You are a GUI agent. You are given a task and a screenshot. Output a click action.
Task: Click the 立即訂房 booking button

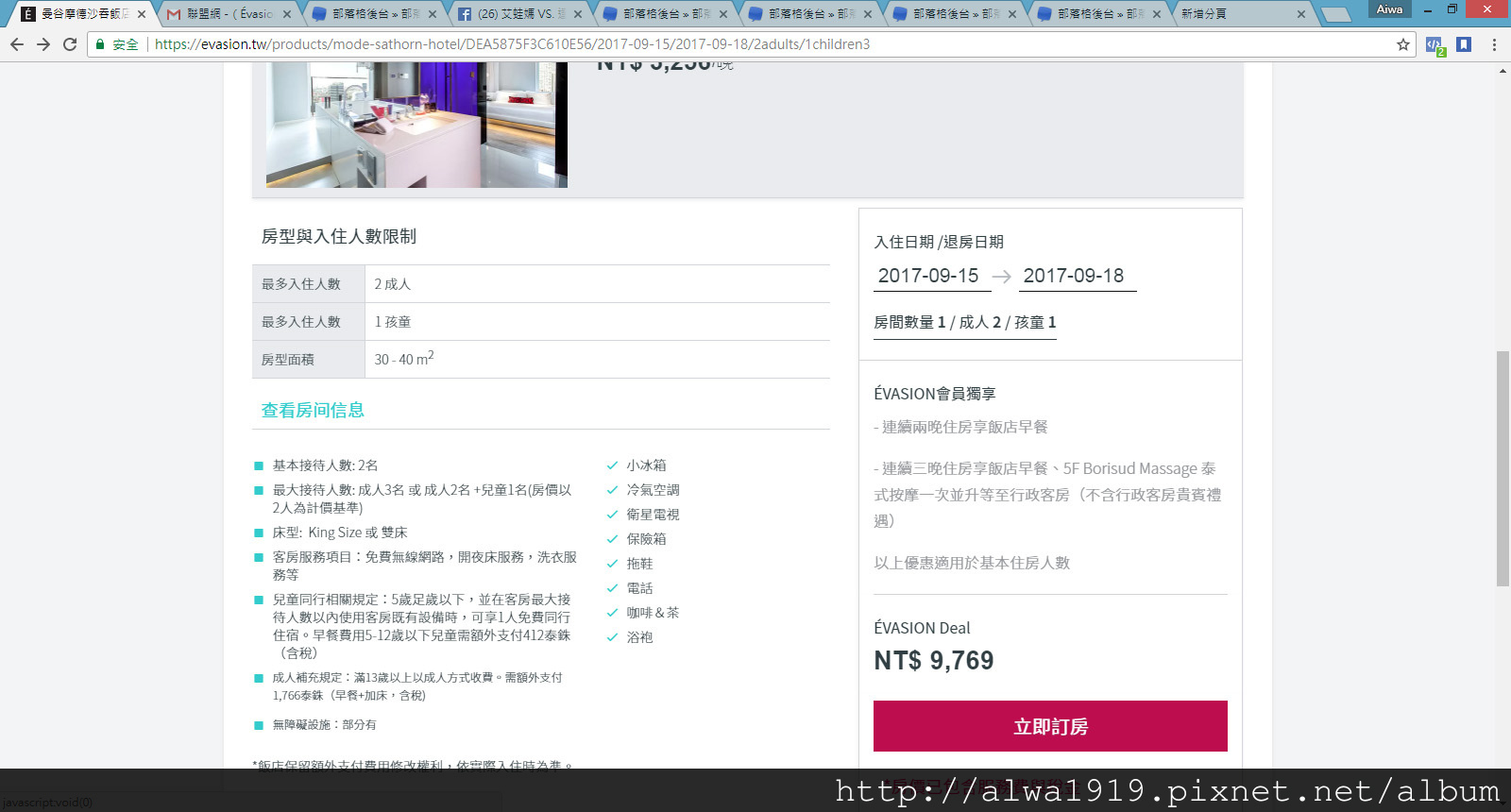(x=1050, y=726)
